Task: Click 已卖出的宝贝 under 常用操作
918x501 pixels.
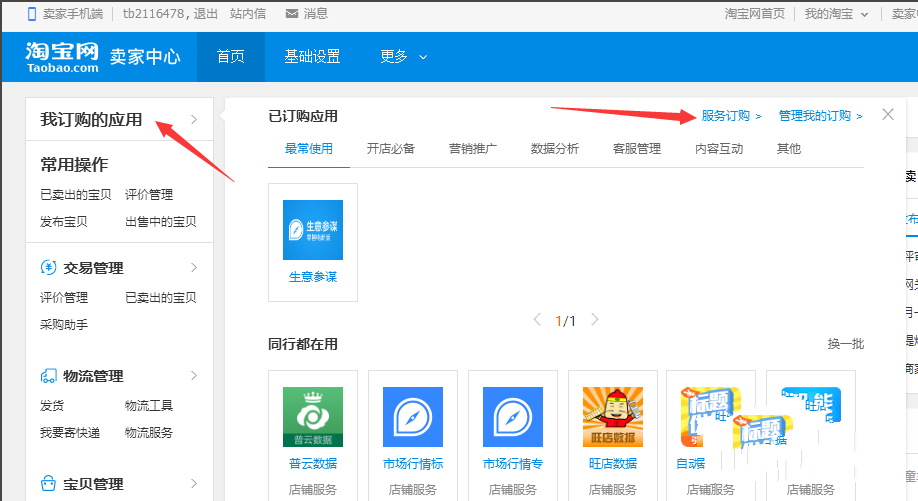Action: coord(76,194)
